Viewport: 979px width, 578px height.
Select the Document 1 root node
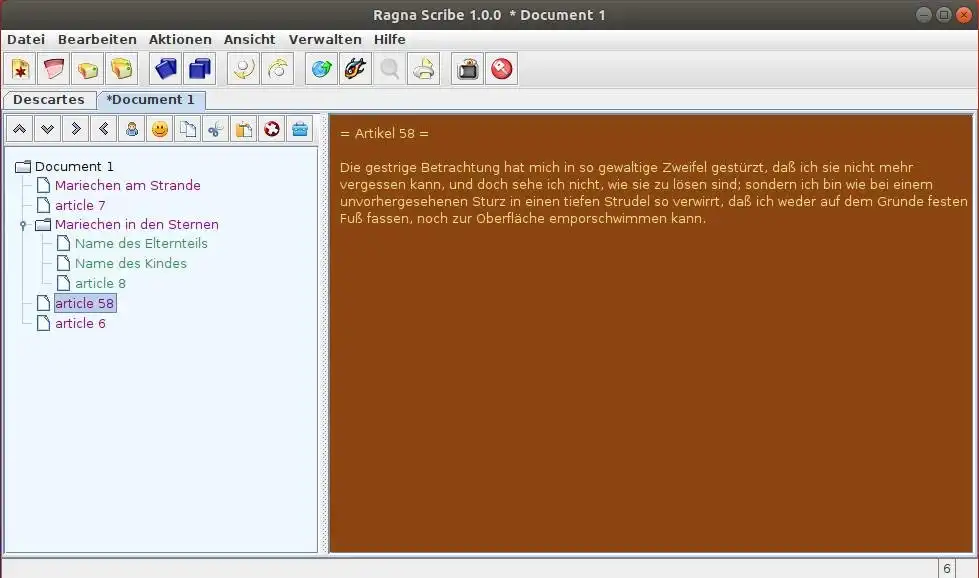[74, 167]
